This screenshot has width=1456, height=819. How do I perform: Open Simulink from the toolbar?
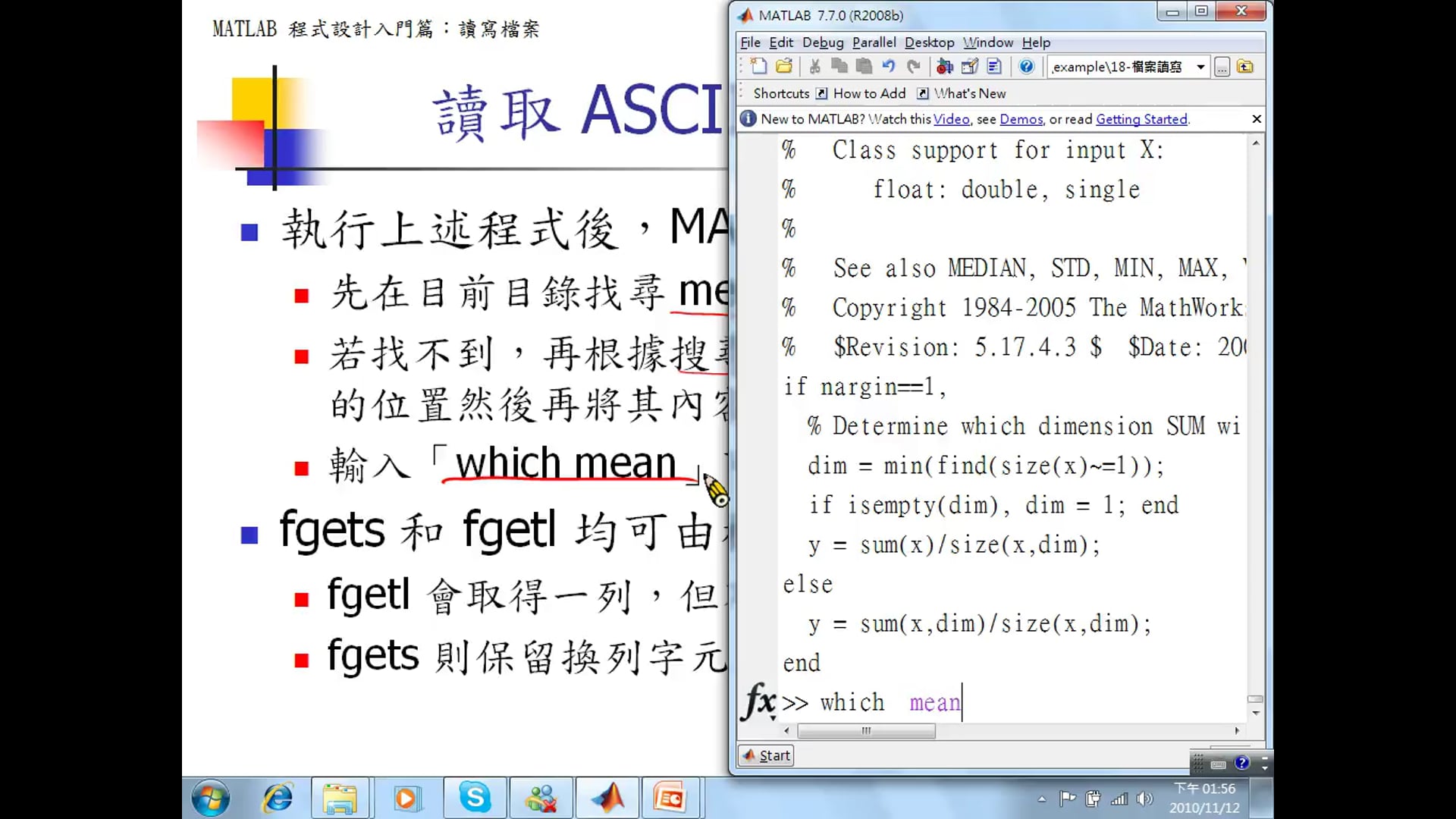point(945,67)
